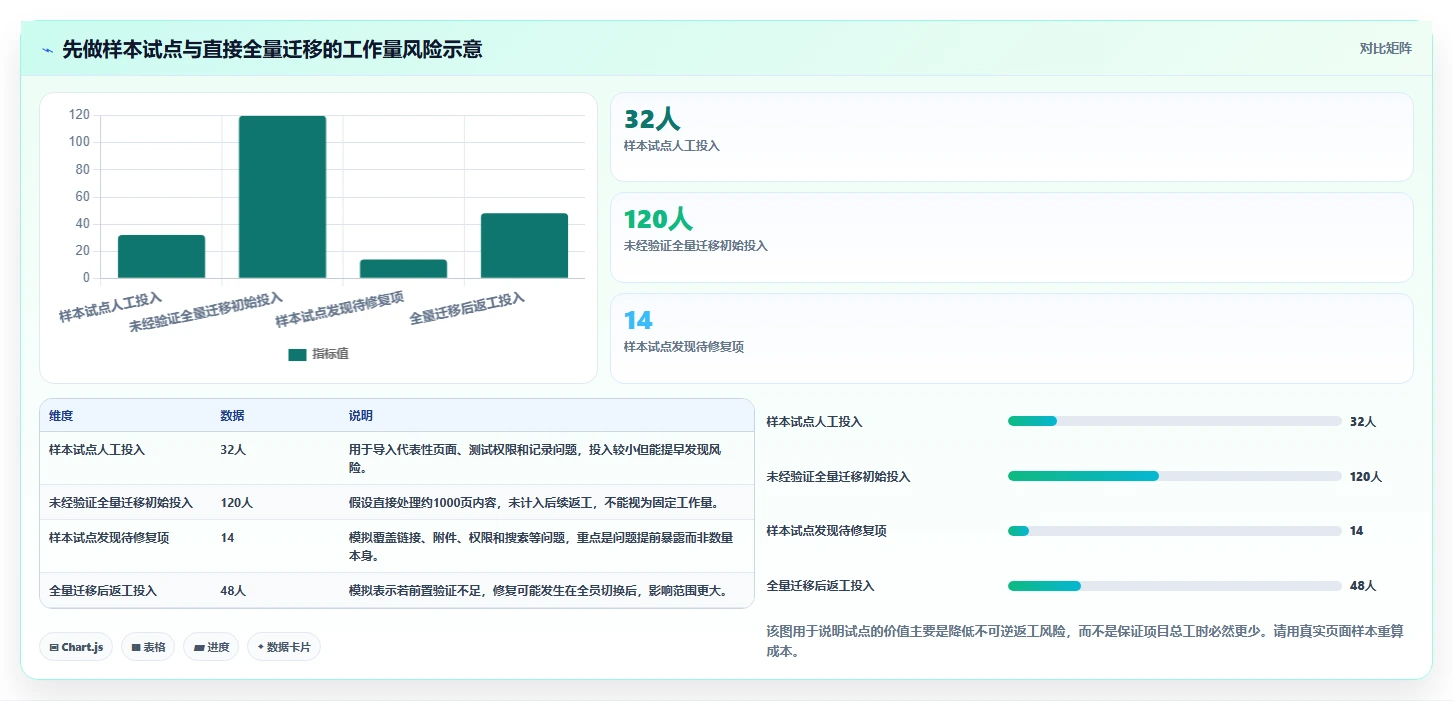This screenshot has width=1453, height=701.
Task: Click the 全量迁移后返工投入 x-axis chart label
Action: [x=467, y=308]
